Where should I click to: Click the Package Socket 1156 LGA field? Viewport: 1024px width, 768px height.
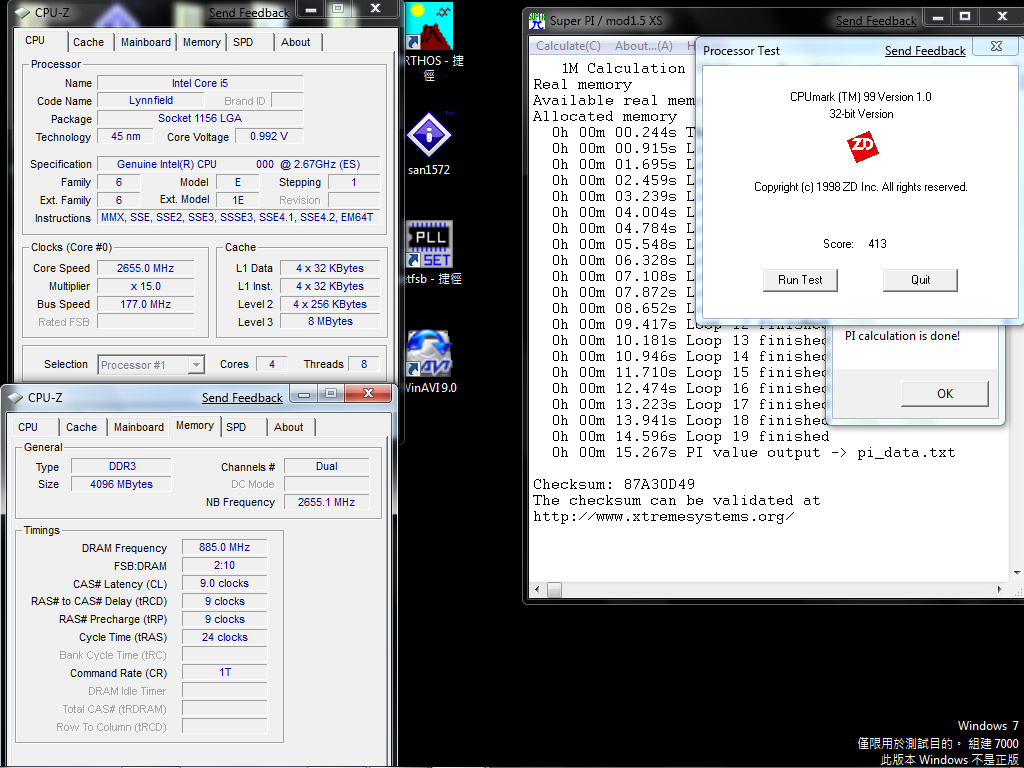click(x=200, y=118)
